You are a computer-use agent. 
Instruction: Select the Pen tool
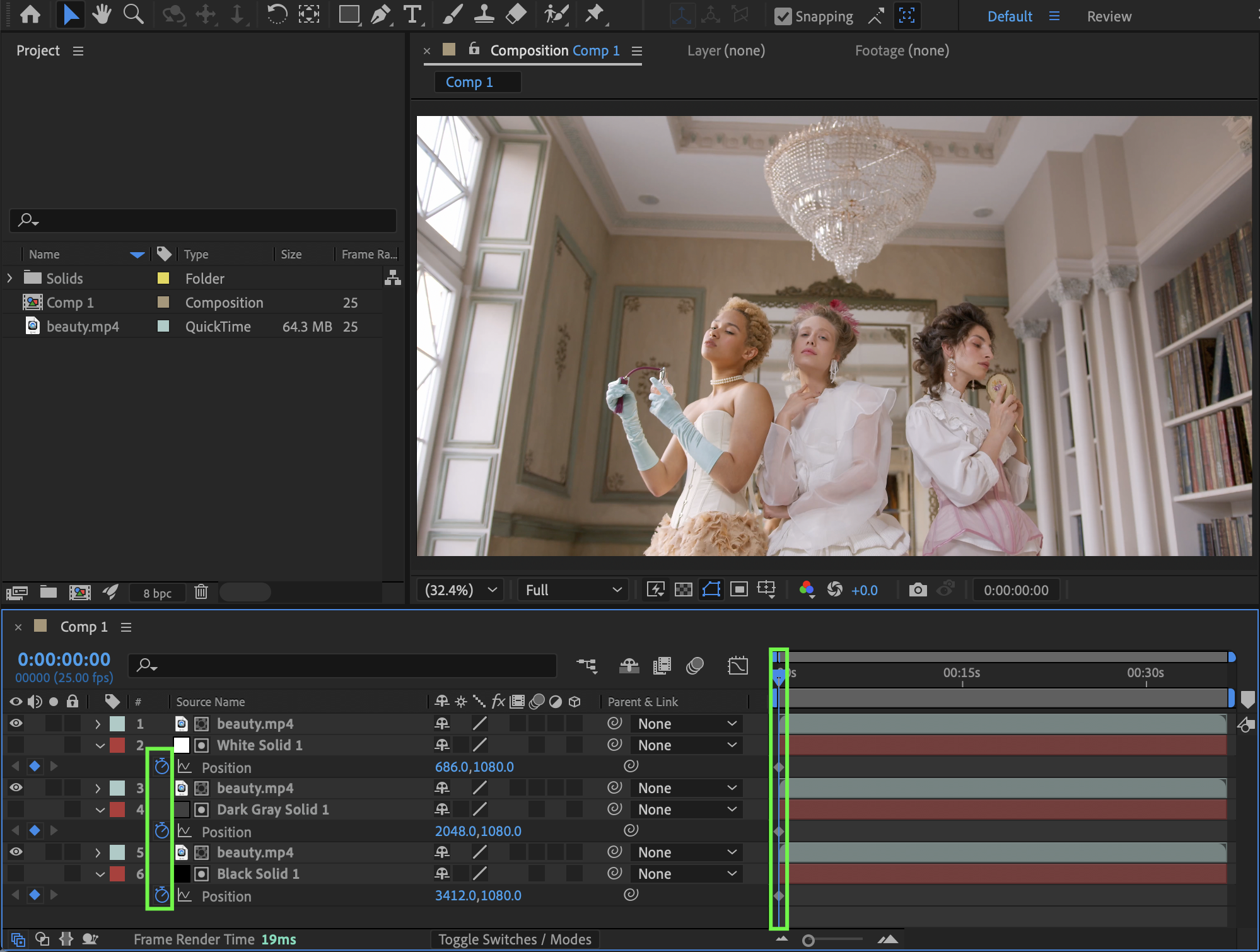380,15
